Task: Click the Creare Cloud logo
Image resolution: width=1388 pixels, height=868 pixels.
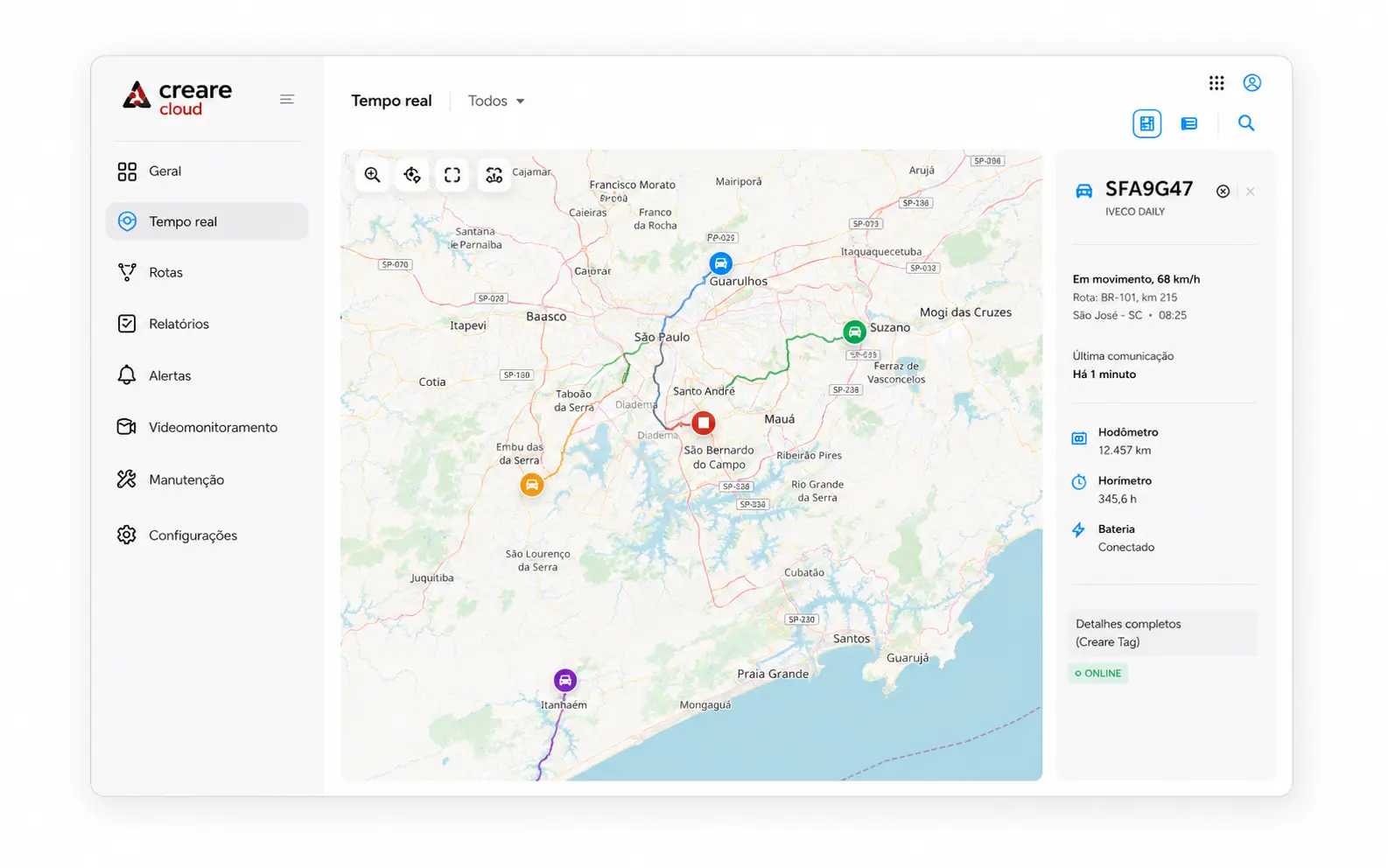Action: click(178, 98)
